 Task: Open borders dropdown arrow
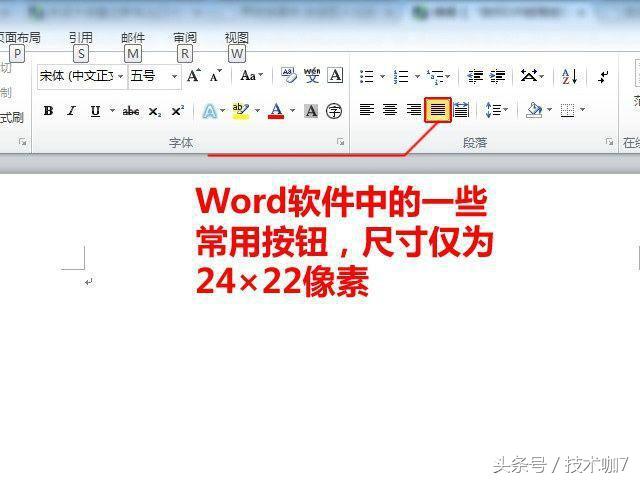click(583, 109)
